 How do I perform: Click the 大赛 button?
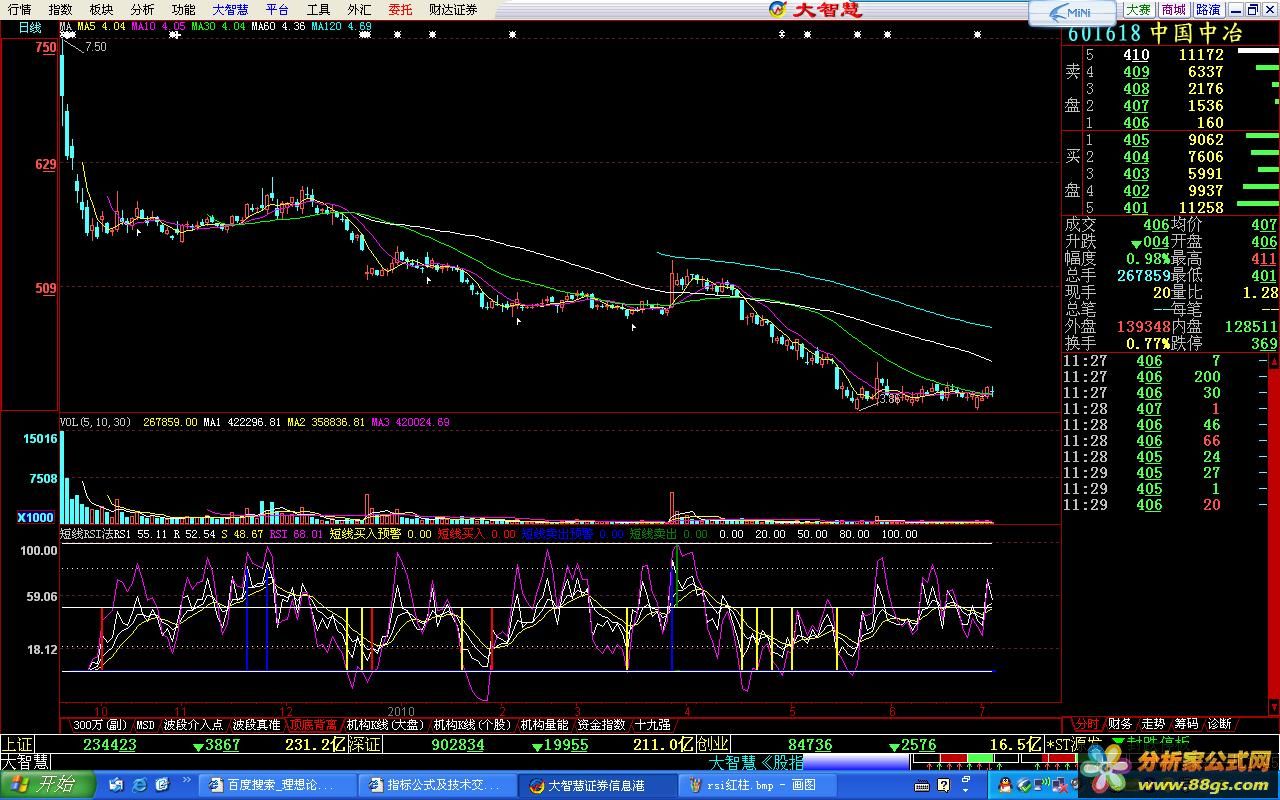click(x=1138, y=9)
